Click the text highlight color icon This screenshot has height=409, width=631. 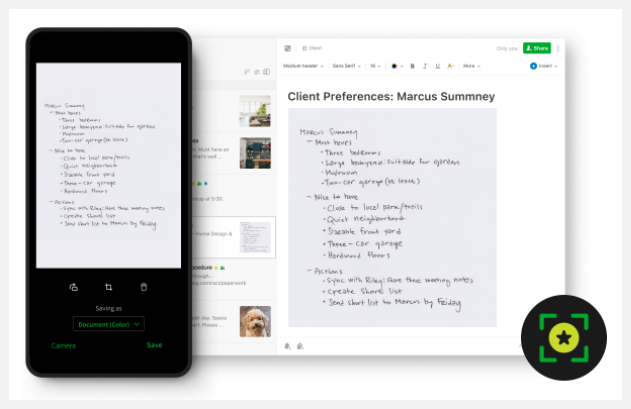point(450,66)
